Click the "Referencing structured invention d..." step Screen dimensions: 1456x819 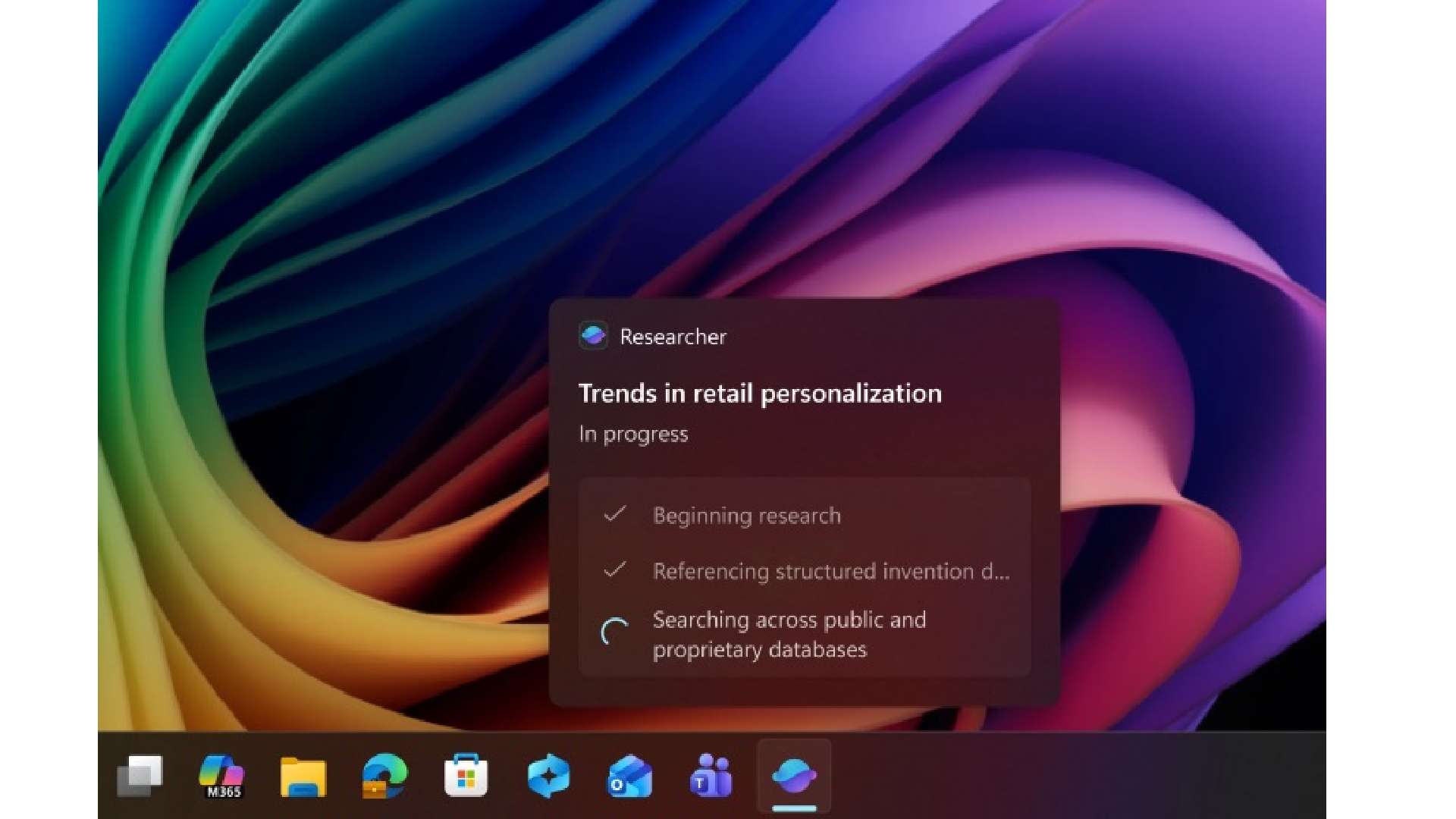(831, 571)
